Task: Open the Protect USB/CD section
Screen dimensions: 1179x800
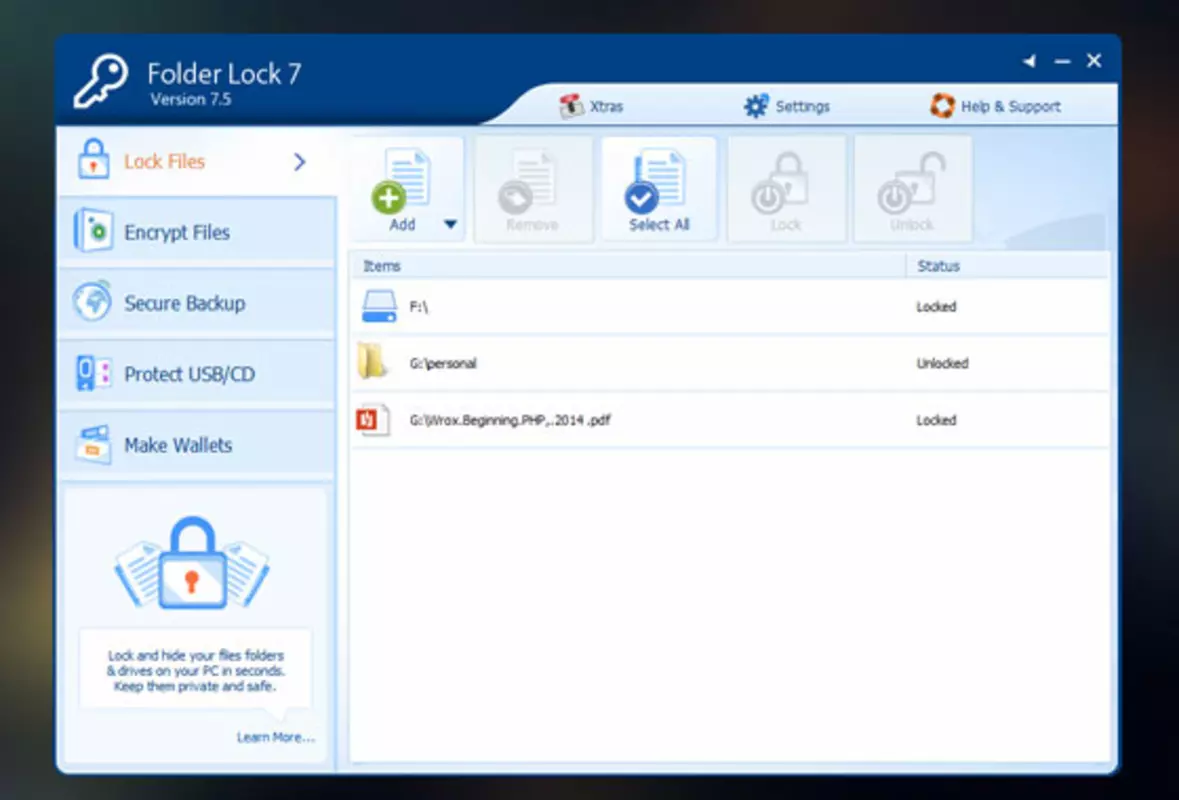Action: (196, 374)
